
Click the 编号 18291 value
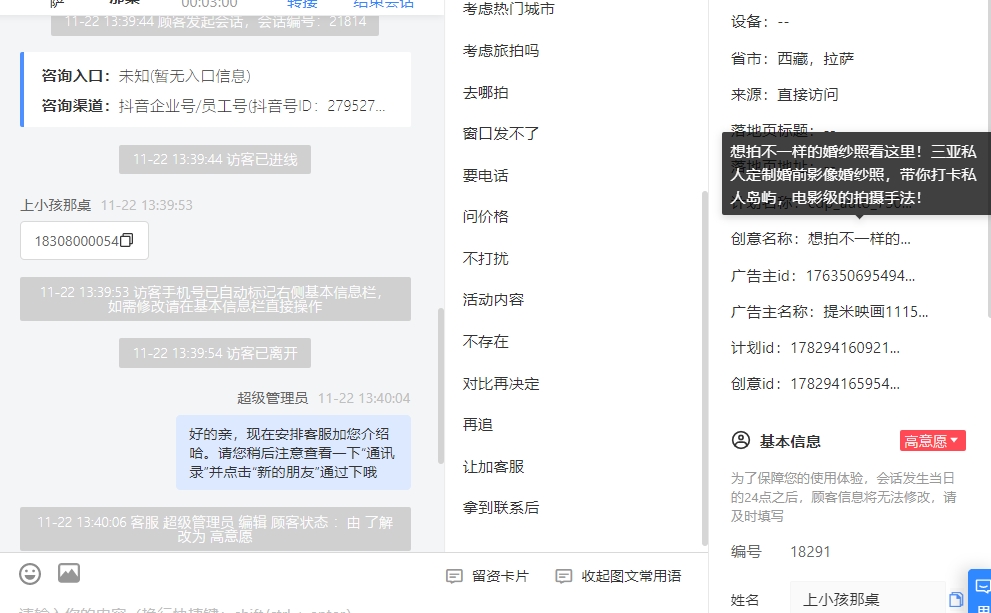[x=810, y=552]
